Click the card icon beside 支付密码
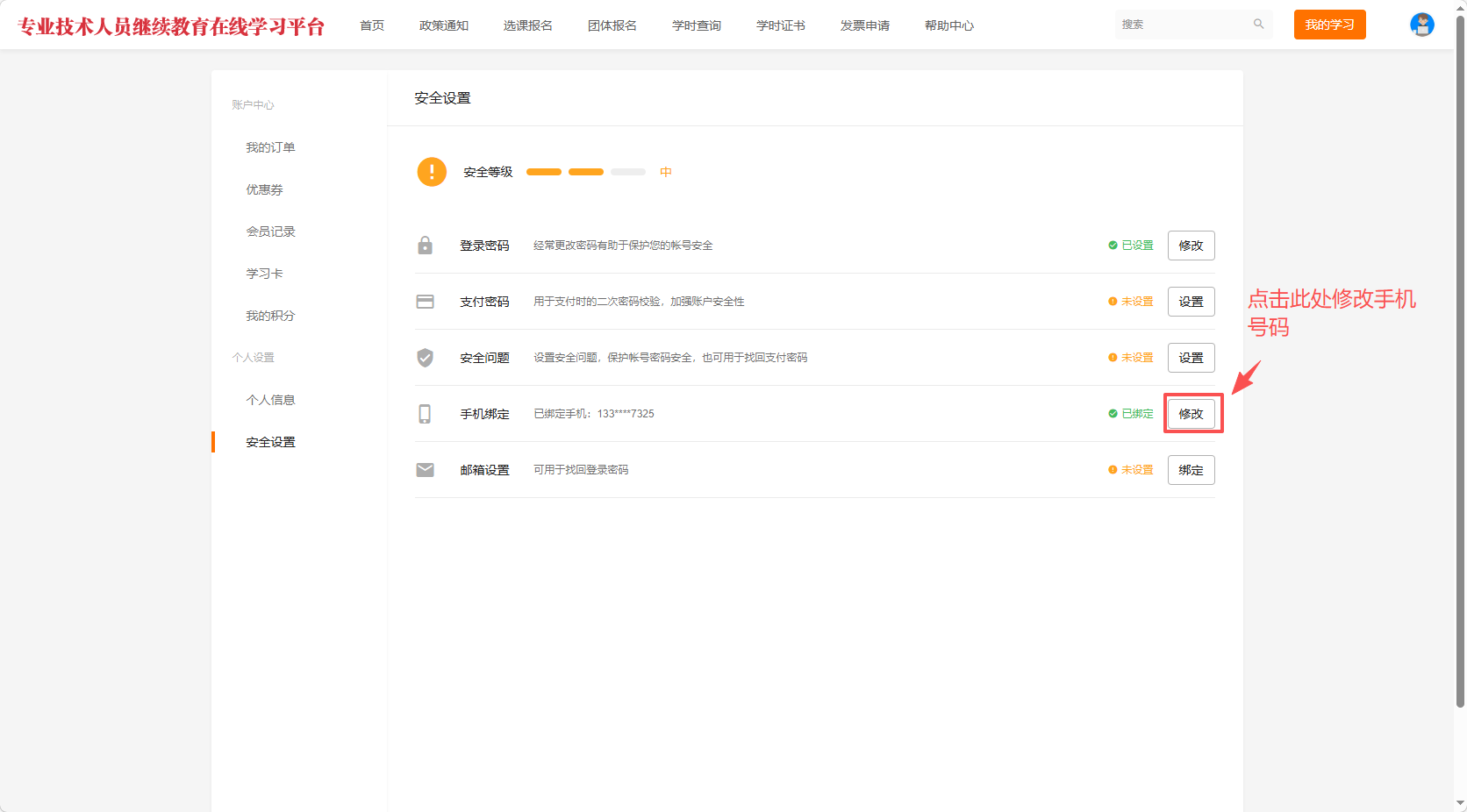This screenshot has width=1467, height=812. 425,302
